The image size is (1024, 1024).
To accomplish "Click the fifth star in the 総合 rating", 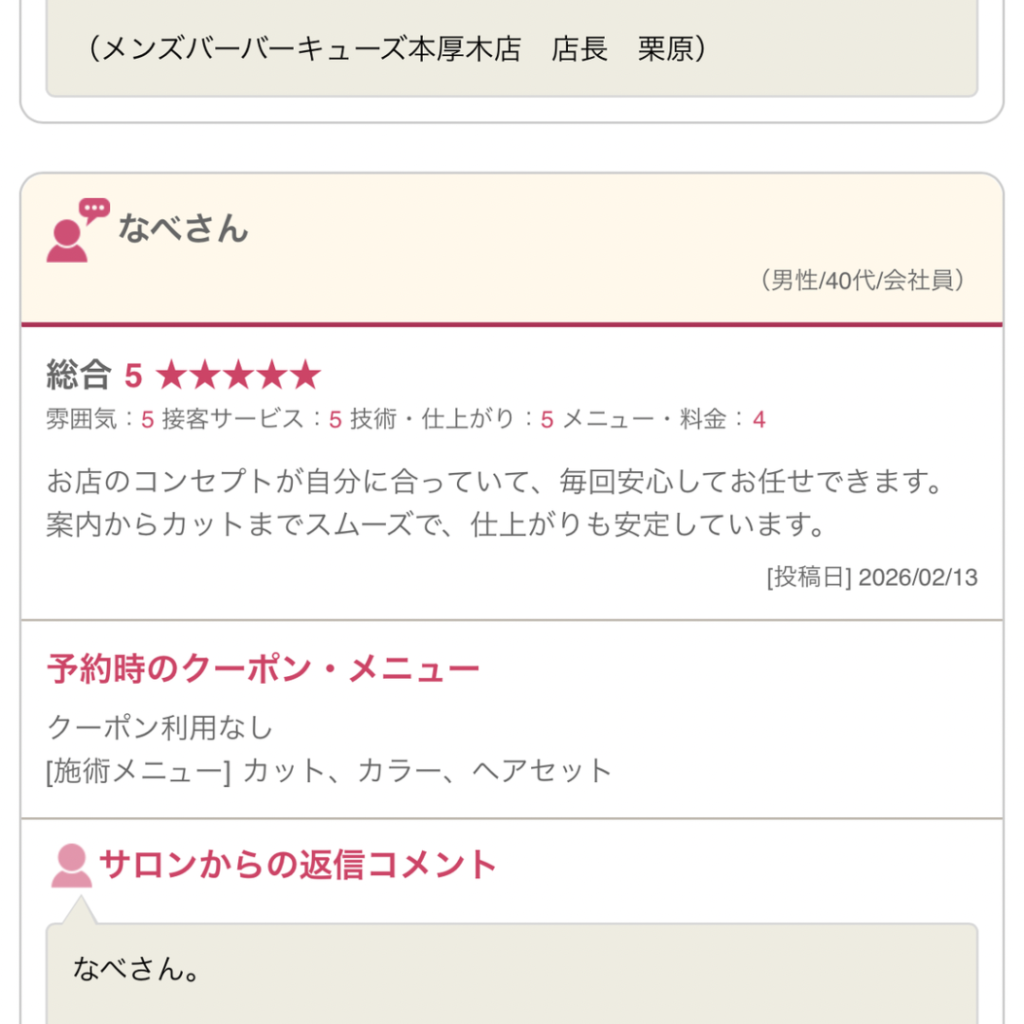I will pos(305,376).
